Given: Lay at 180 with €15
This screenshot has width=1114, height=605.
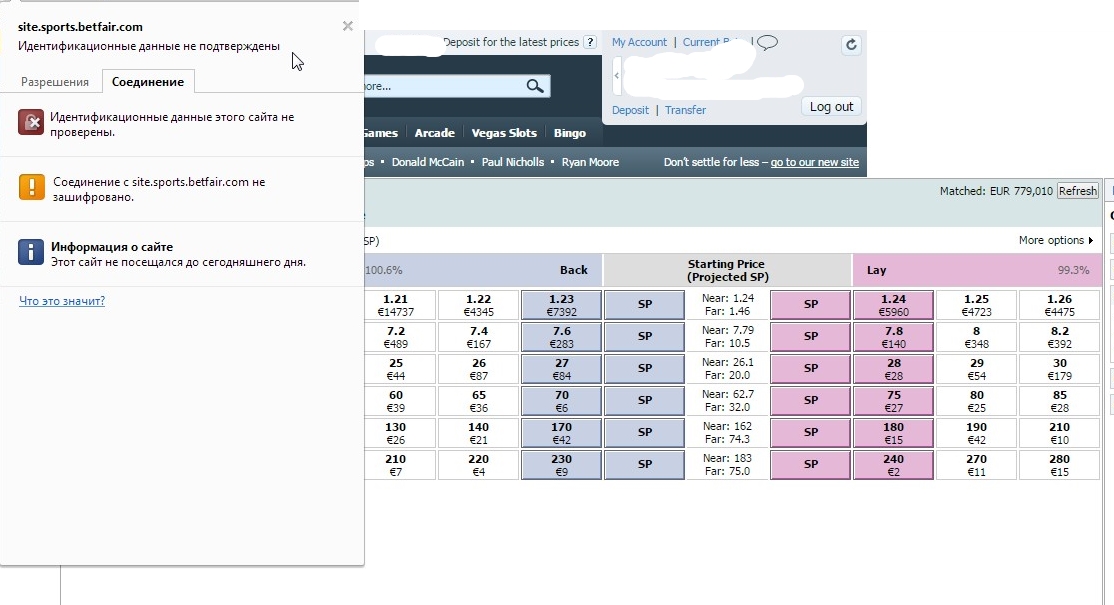Looking at the screenshot, I should [x=894, y=432].
